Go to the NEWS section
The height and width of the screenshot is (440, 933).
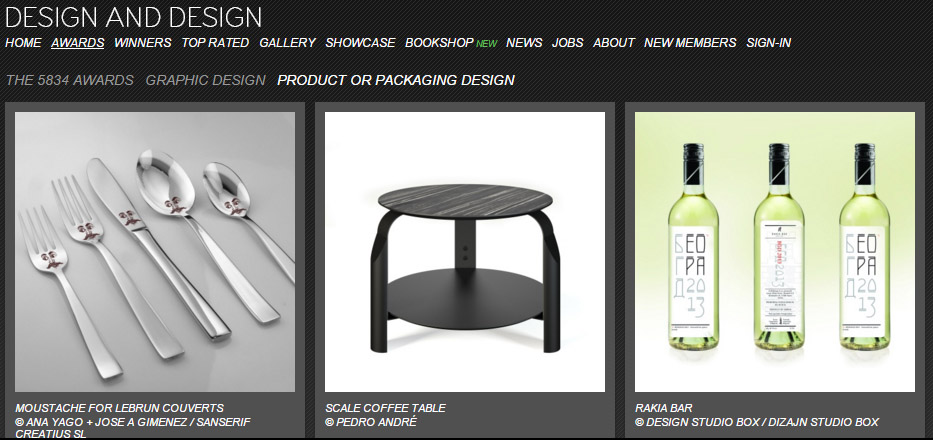[x=524, y=43]
